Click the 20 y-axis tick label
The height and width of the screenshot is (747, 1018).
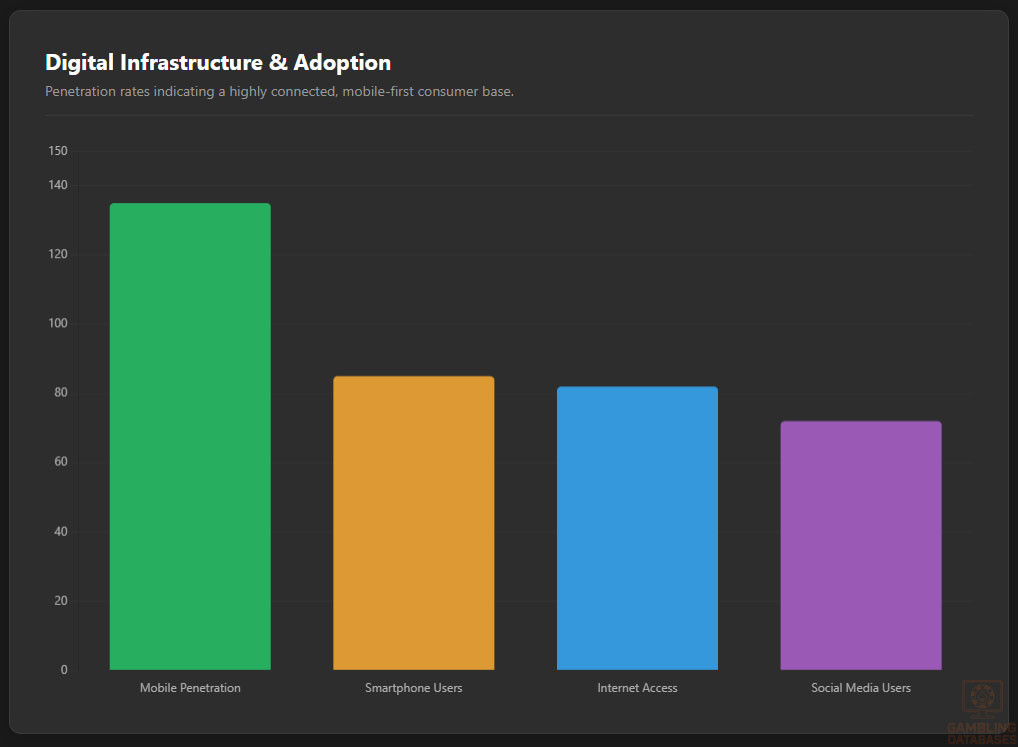[x=60, y=600]
